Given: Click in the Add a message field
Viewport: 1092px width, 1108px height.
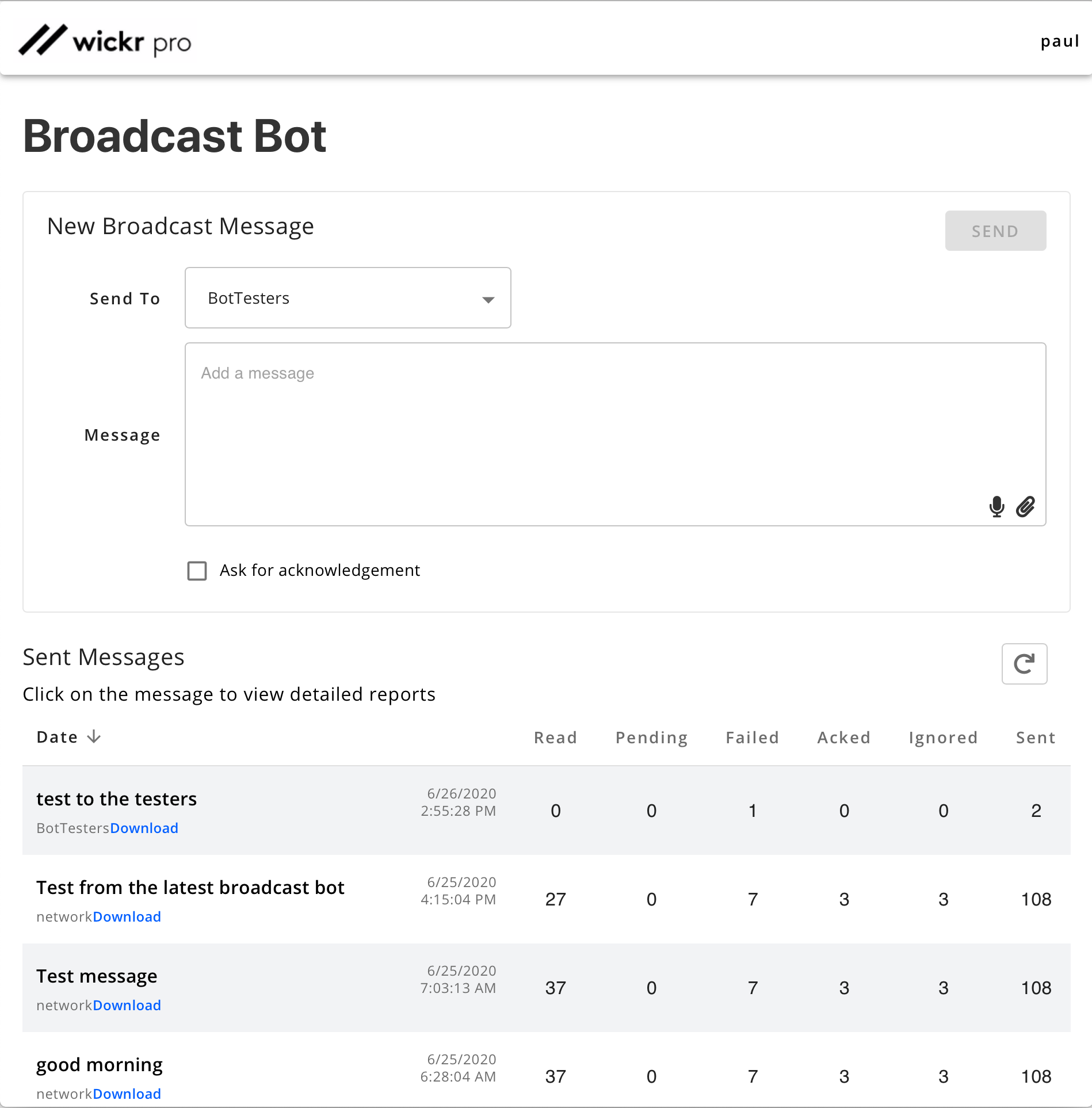Looking at the screenshot, I should click(x=615, y=434).
